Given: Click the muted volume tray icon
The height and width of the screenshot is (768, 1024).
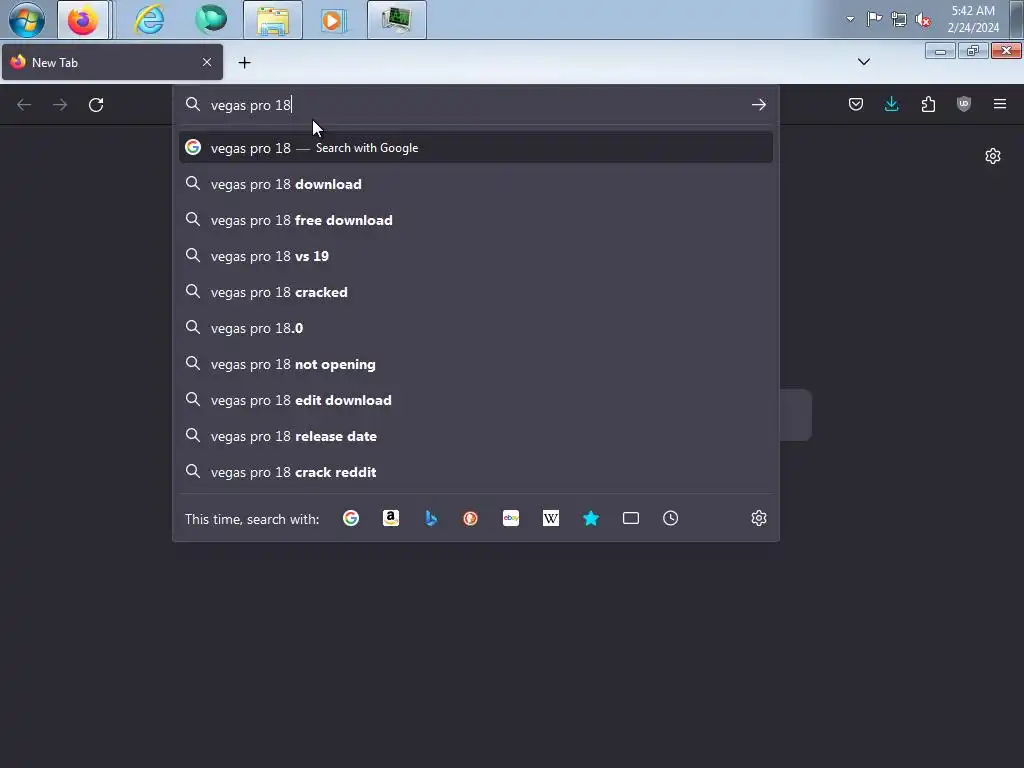Looking at the screenshot, I should [x=923, y=20].
